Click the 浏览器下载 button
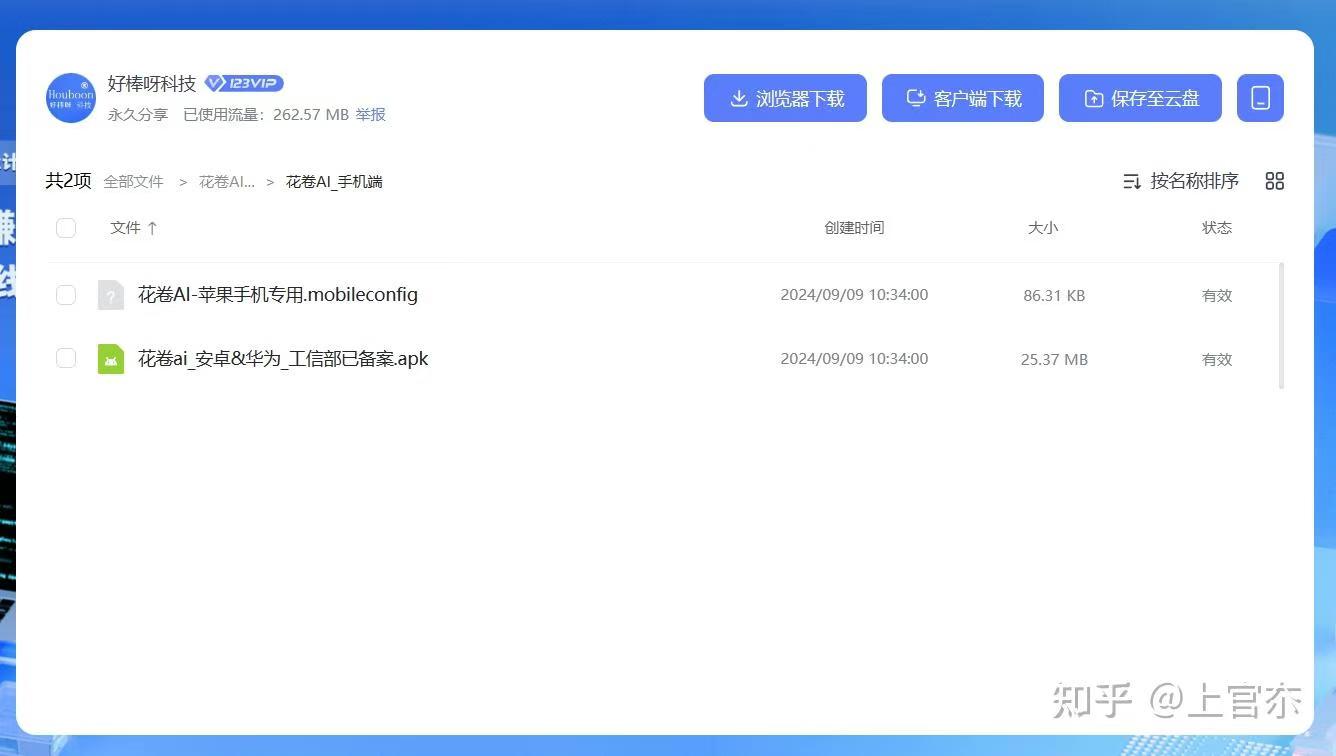1336x756 pixels. (x=785, y=98)
